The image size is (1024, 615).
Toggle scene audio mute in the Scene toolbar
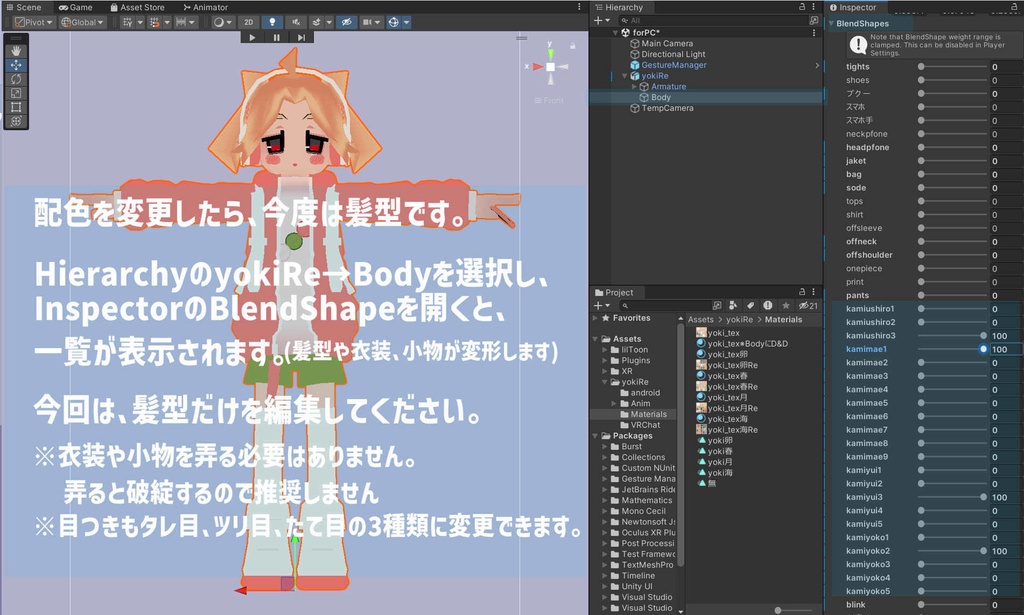click(x=296, y=21)
